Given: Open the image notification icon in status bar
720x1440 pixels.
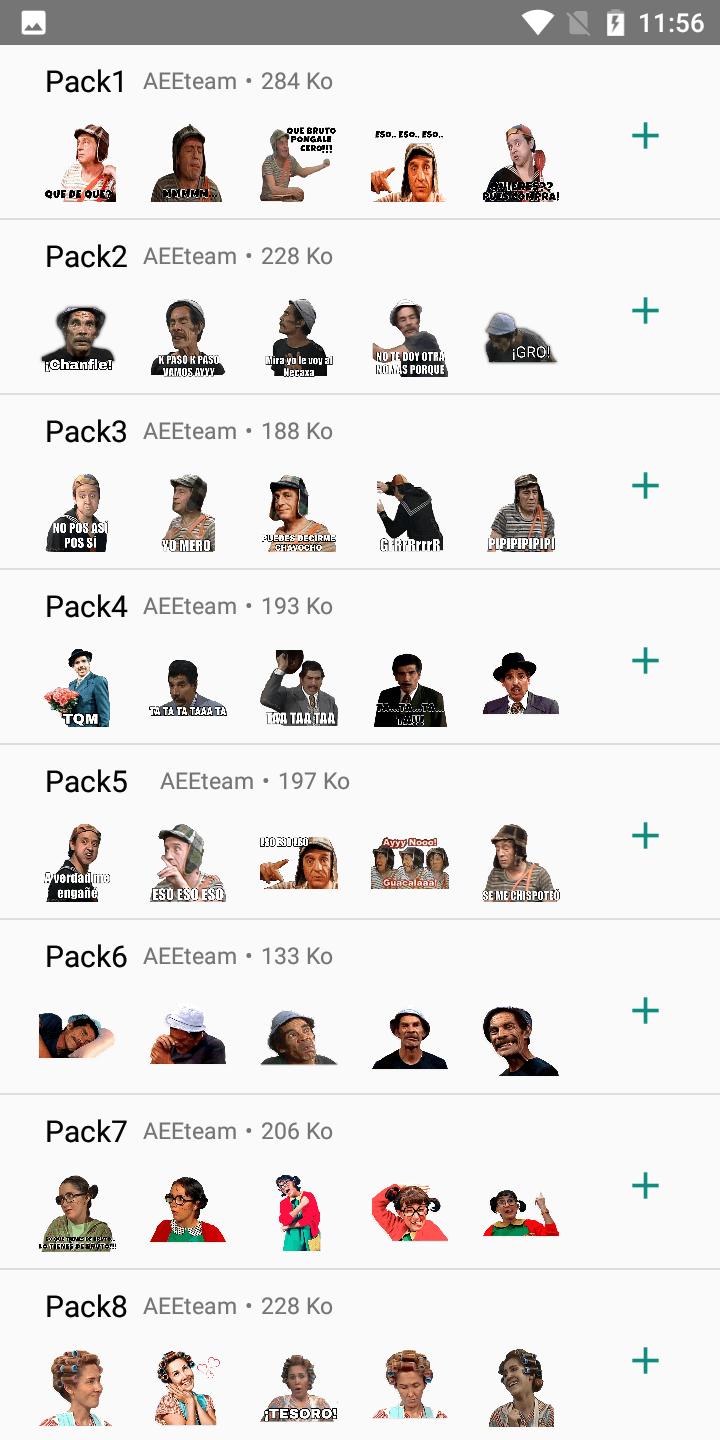Looking at the screenshot, I should tap(33, 22).
